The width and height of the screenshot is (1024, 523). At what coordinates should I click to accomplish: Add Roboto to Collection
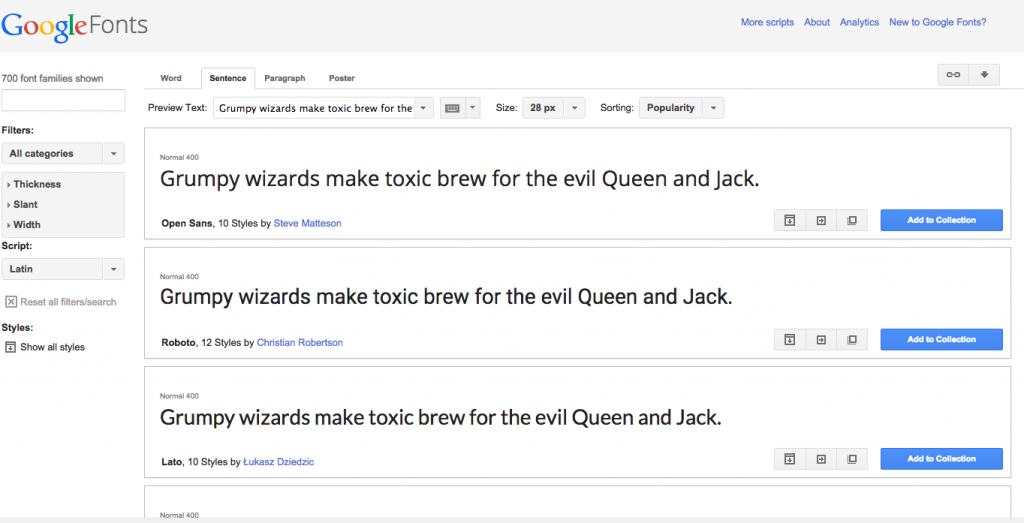[941, 340]
